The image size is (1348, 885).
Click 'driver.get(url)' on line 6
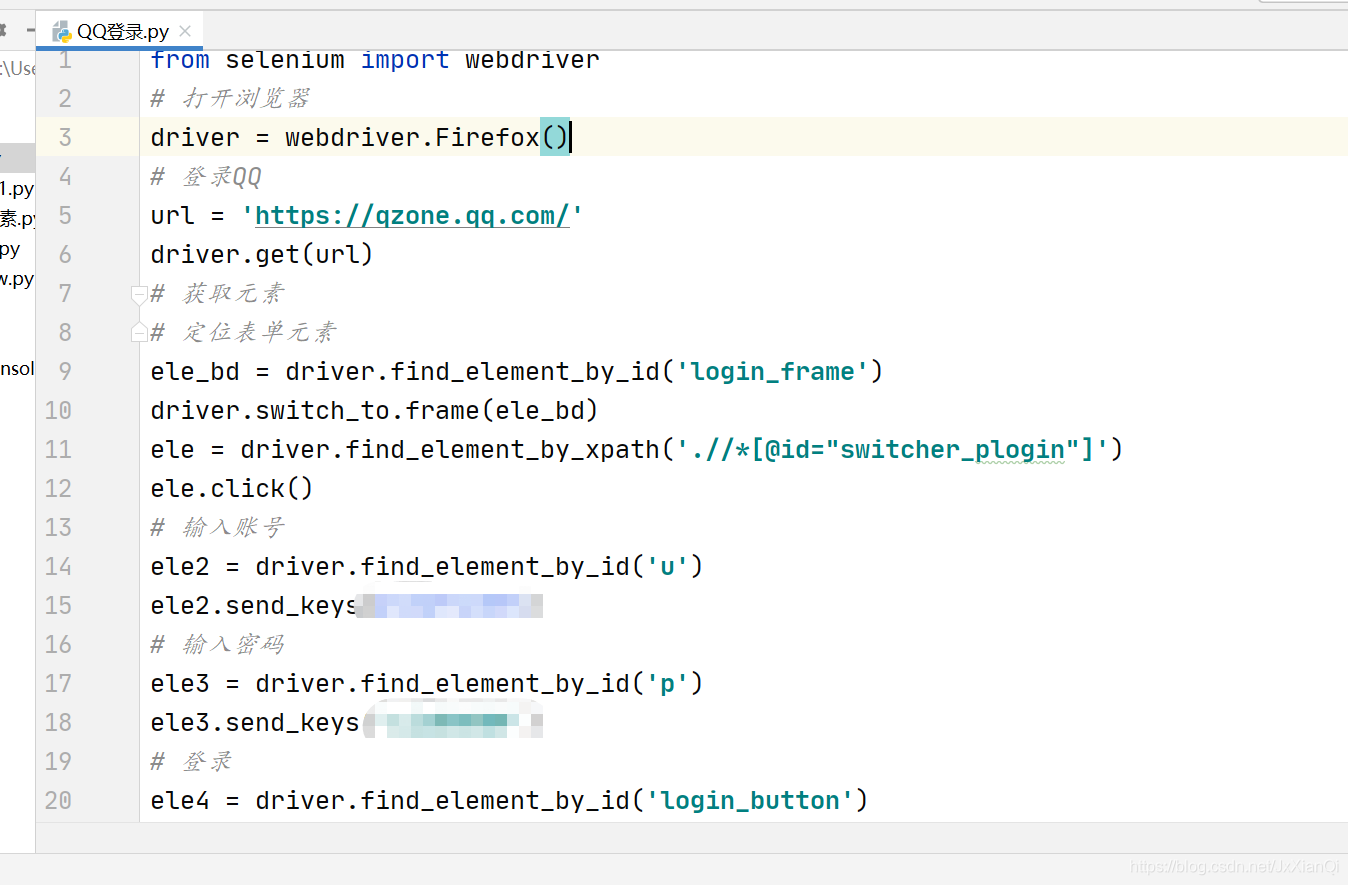tap(262, 255)
